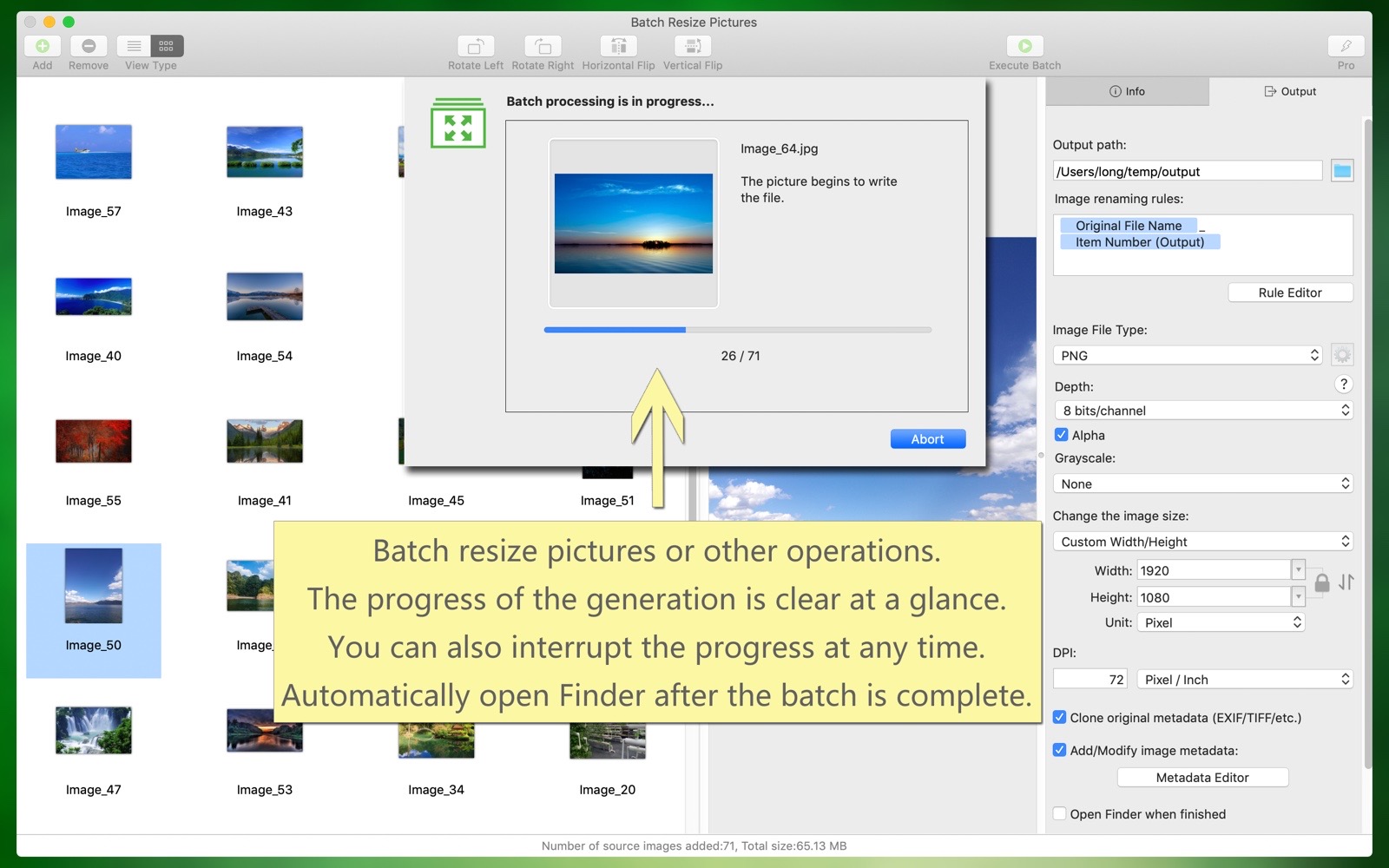
Task: Open the Image File Type dropdown
Action: pyautogui.click(x=1187, y=356)
